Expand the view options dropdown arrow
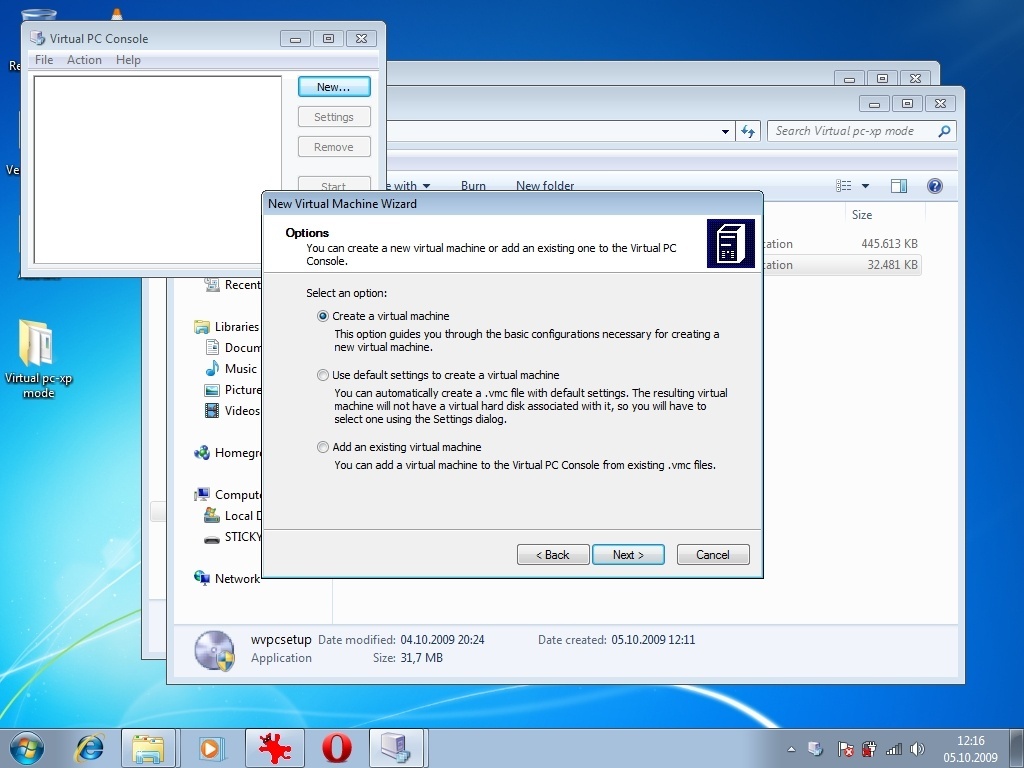Image resolution: width=1024 pixels, height=768 pixels. coord(865,186)
